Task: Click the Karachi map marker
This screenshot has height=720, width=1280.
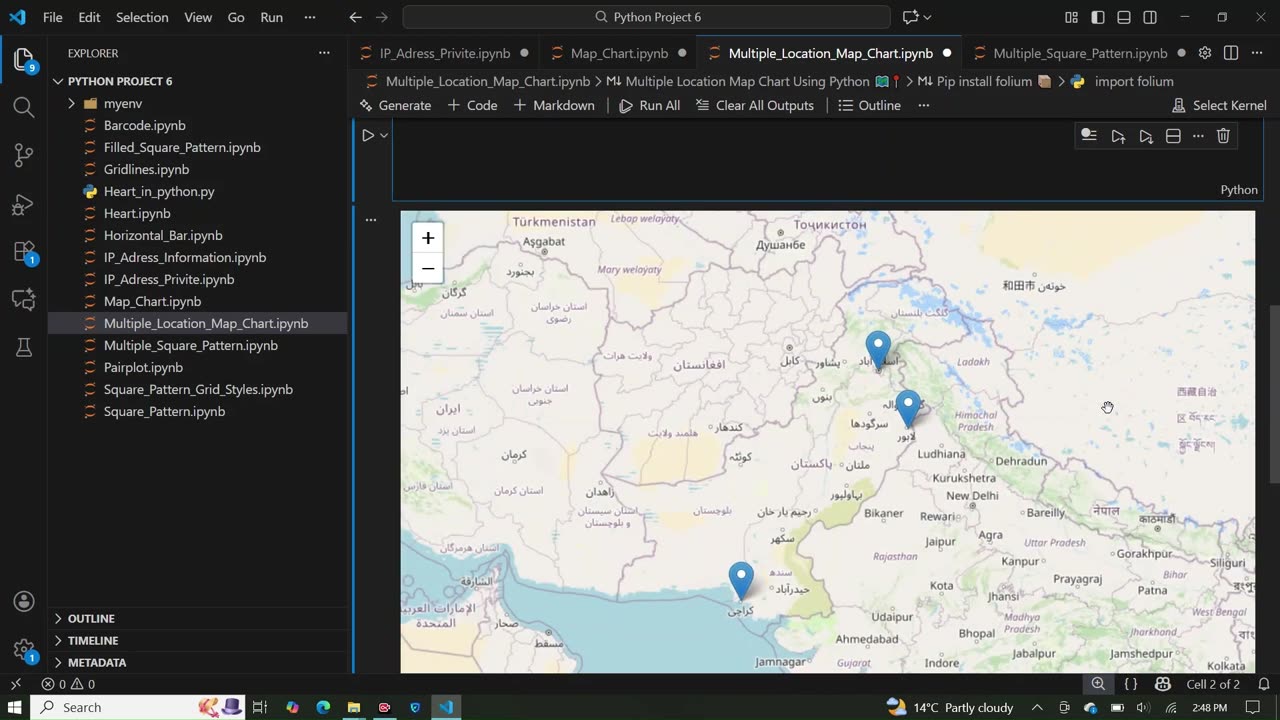Action: pos(741,581)
